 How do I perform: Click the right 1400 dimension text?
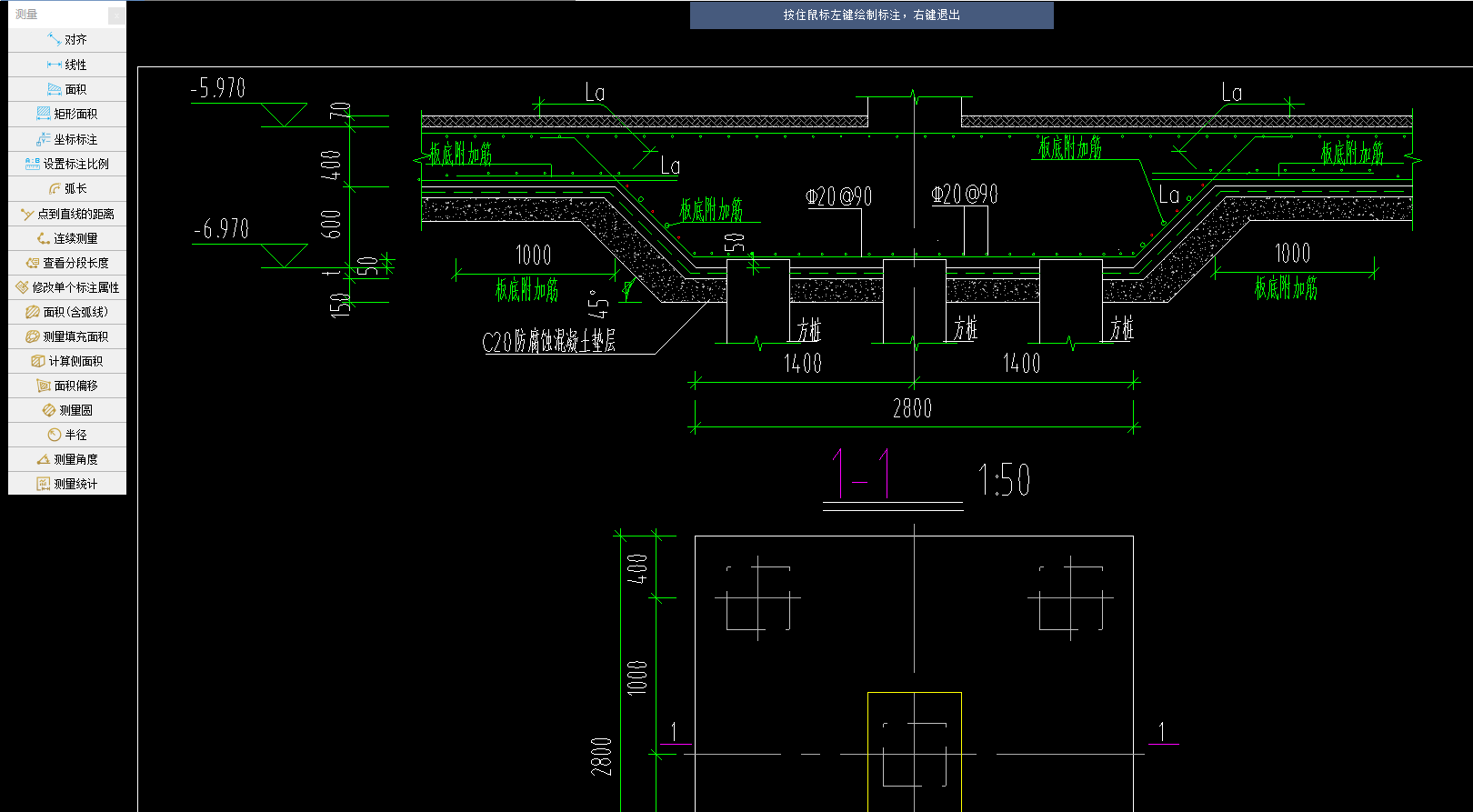1021,364
